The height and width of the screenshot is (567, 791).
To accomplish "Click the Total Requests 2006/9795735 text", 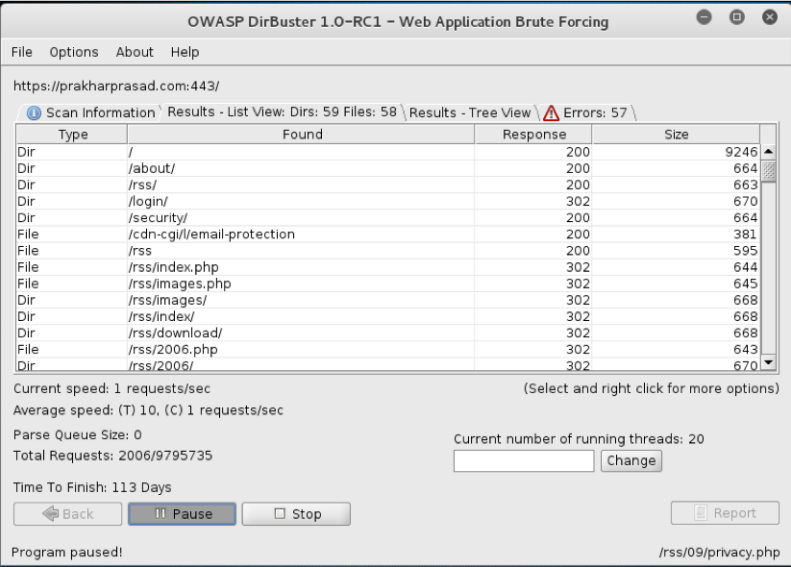I will pos(113,456).
